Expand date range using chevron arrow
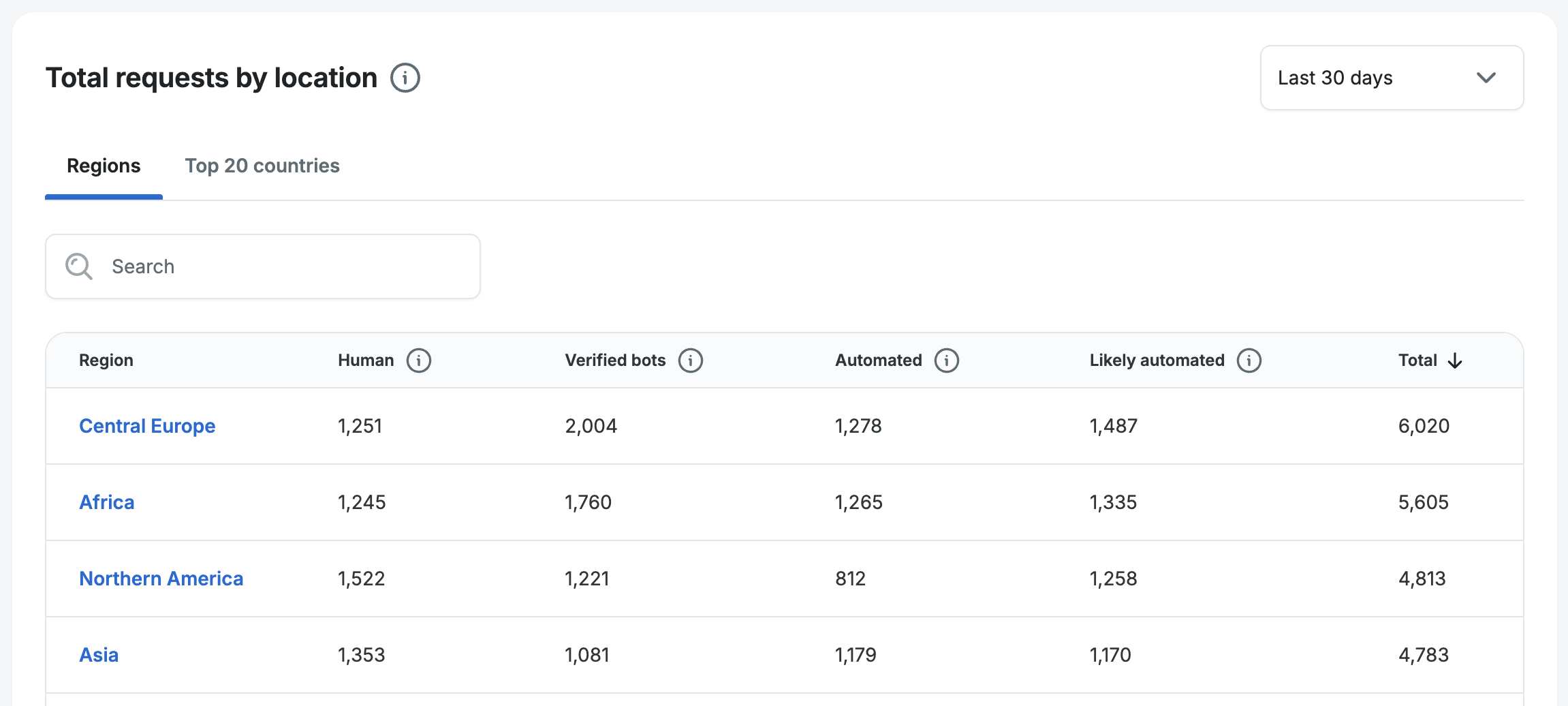 pos(1486,78)
